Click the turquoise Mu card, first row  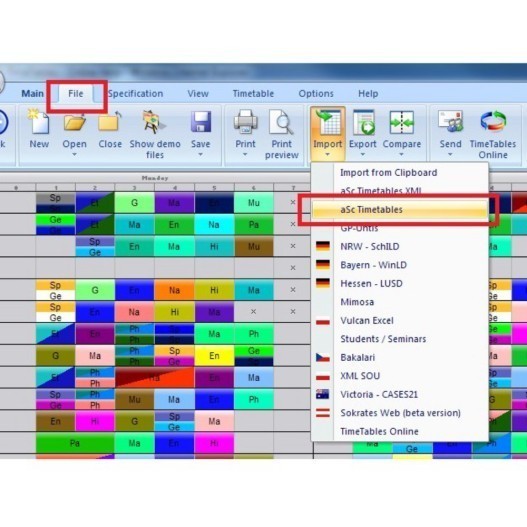(253, 203)
